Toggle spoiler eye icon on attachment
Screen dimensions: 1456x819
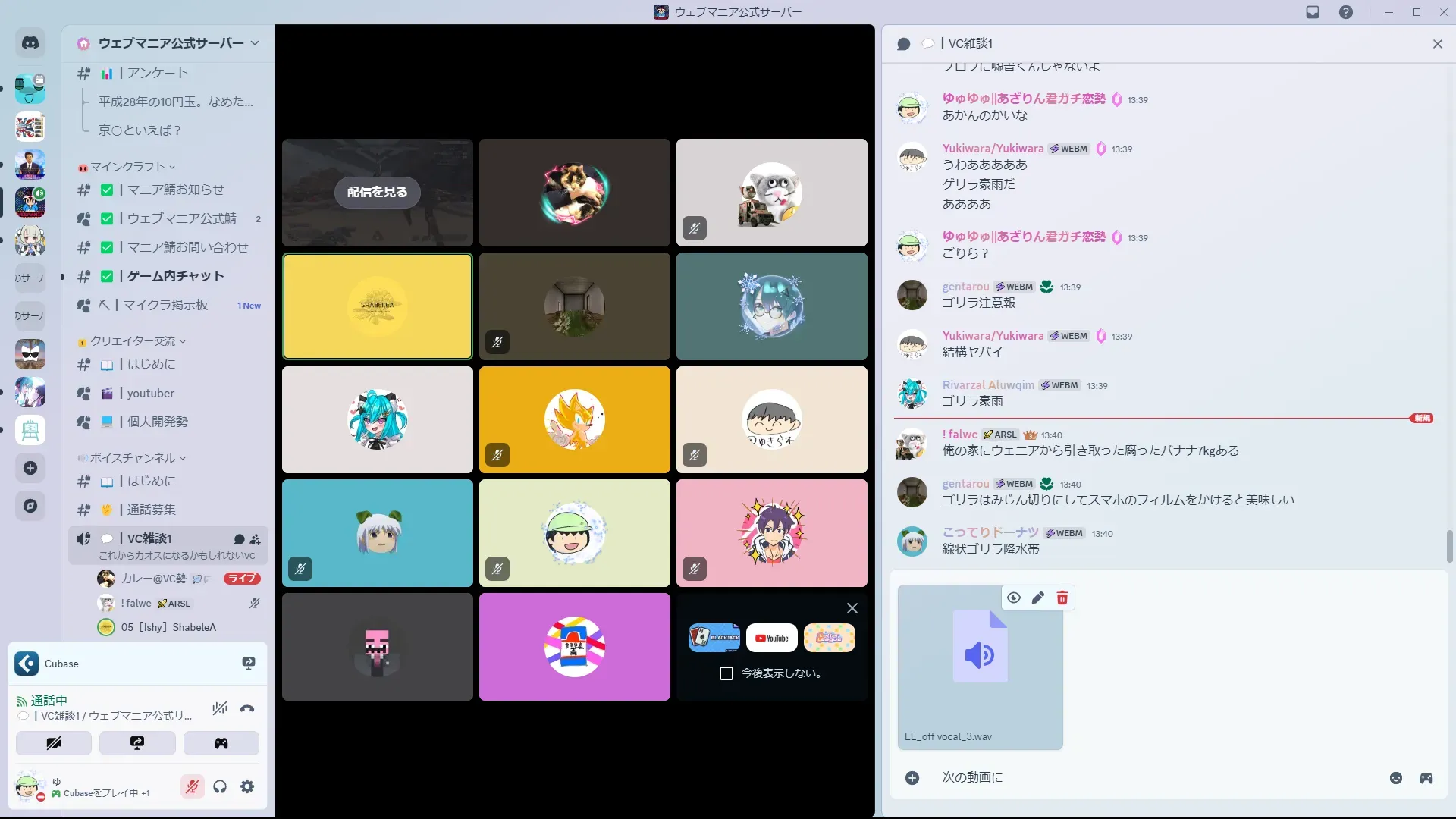1014,598
